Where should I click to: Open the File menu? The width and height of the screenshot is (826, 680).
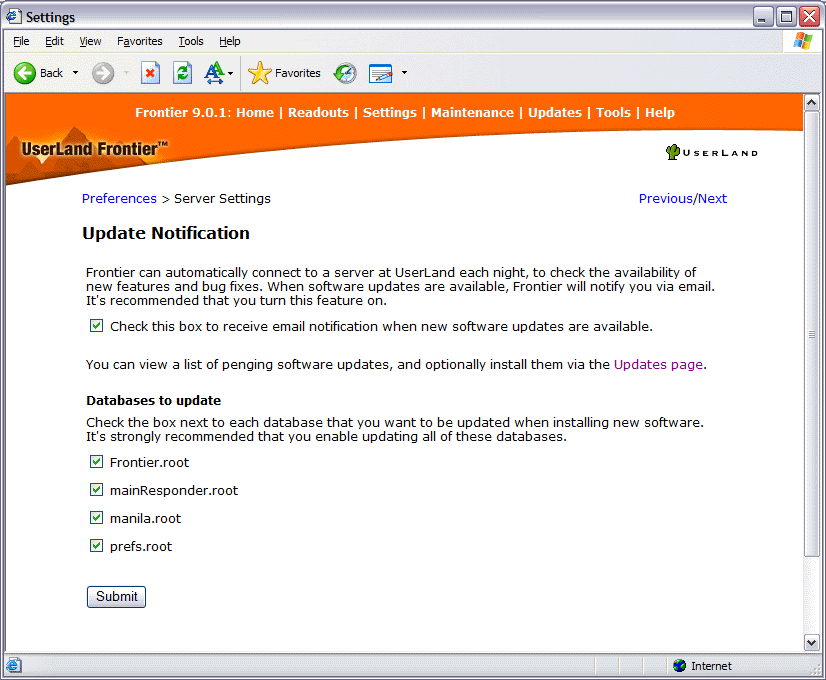(x=21, y=41)
